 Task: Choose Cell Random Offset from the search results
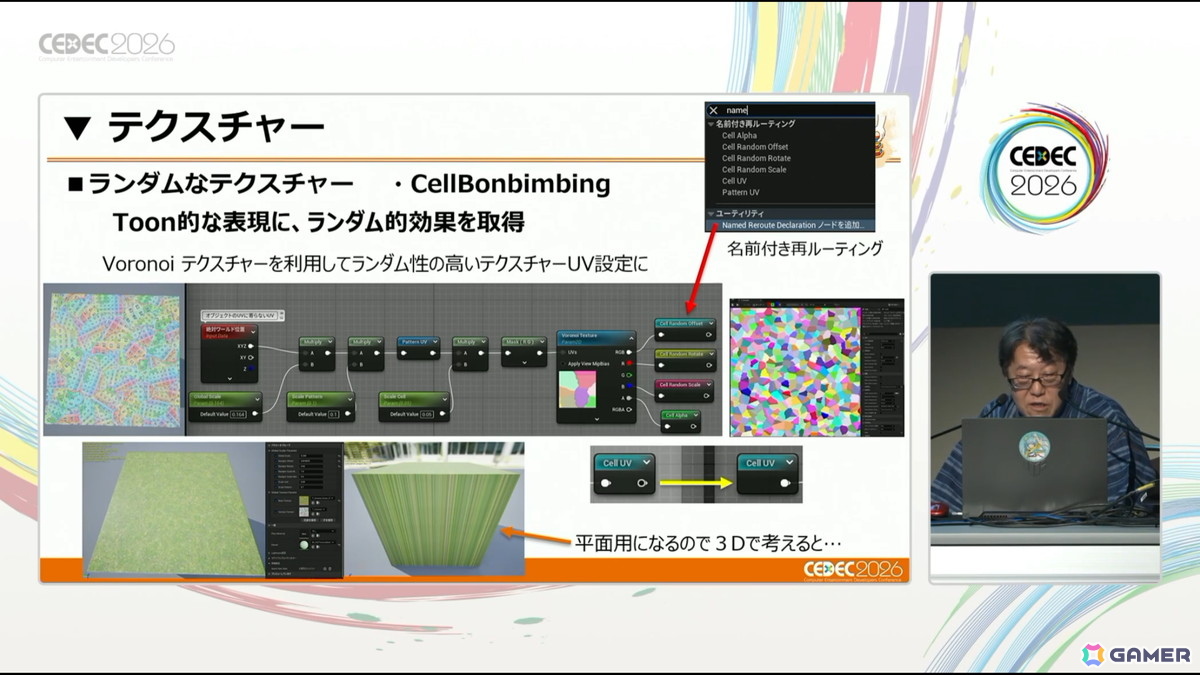pos(755,147)
